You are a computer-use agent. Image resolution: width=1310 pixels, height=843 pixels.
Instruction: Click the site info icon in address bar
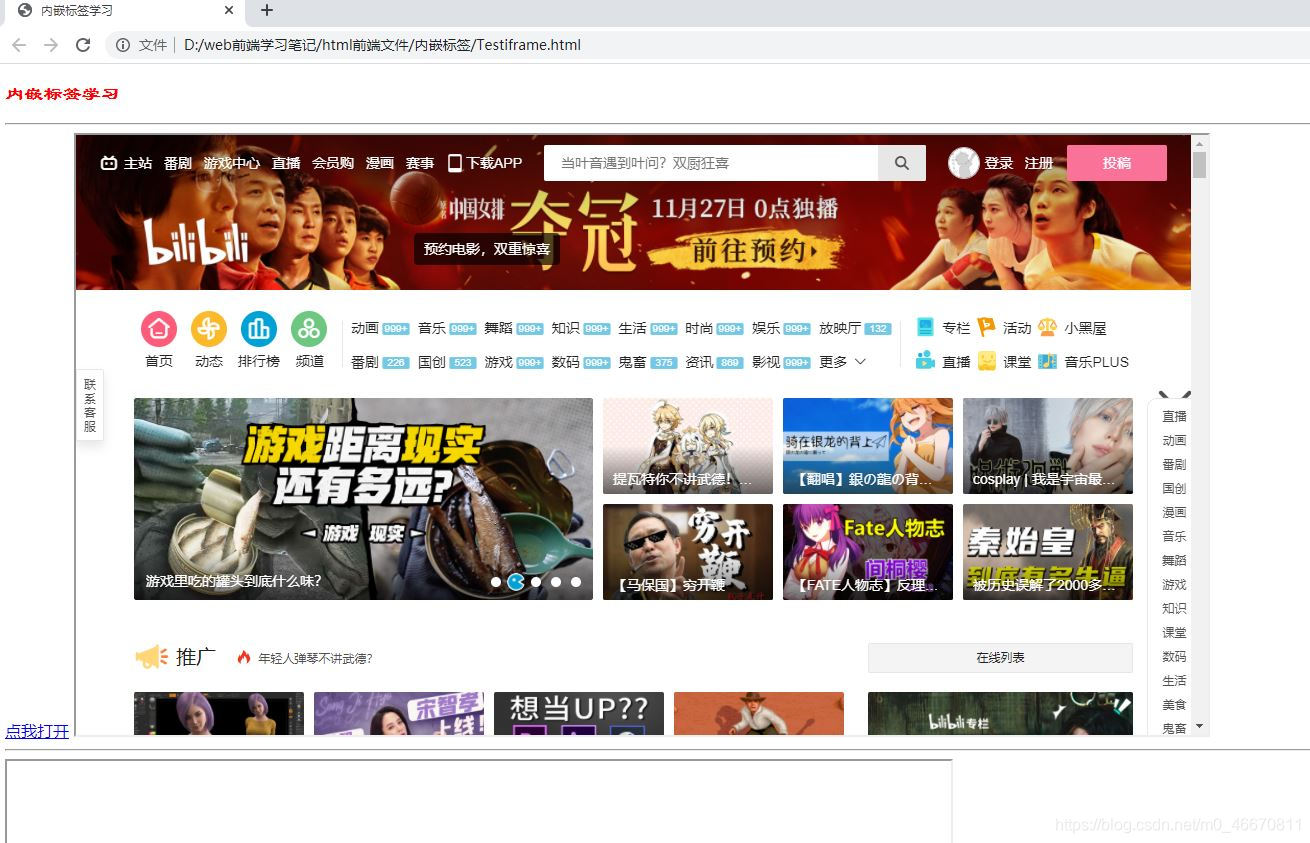[x=123, y=45]
